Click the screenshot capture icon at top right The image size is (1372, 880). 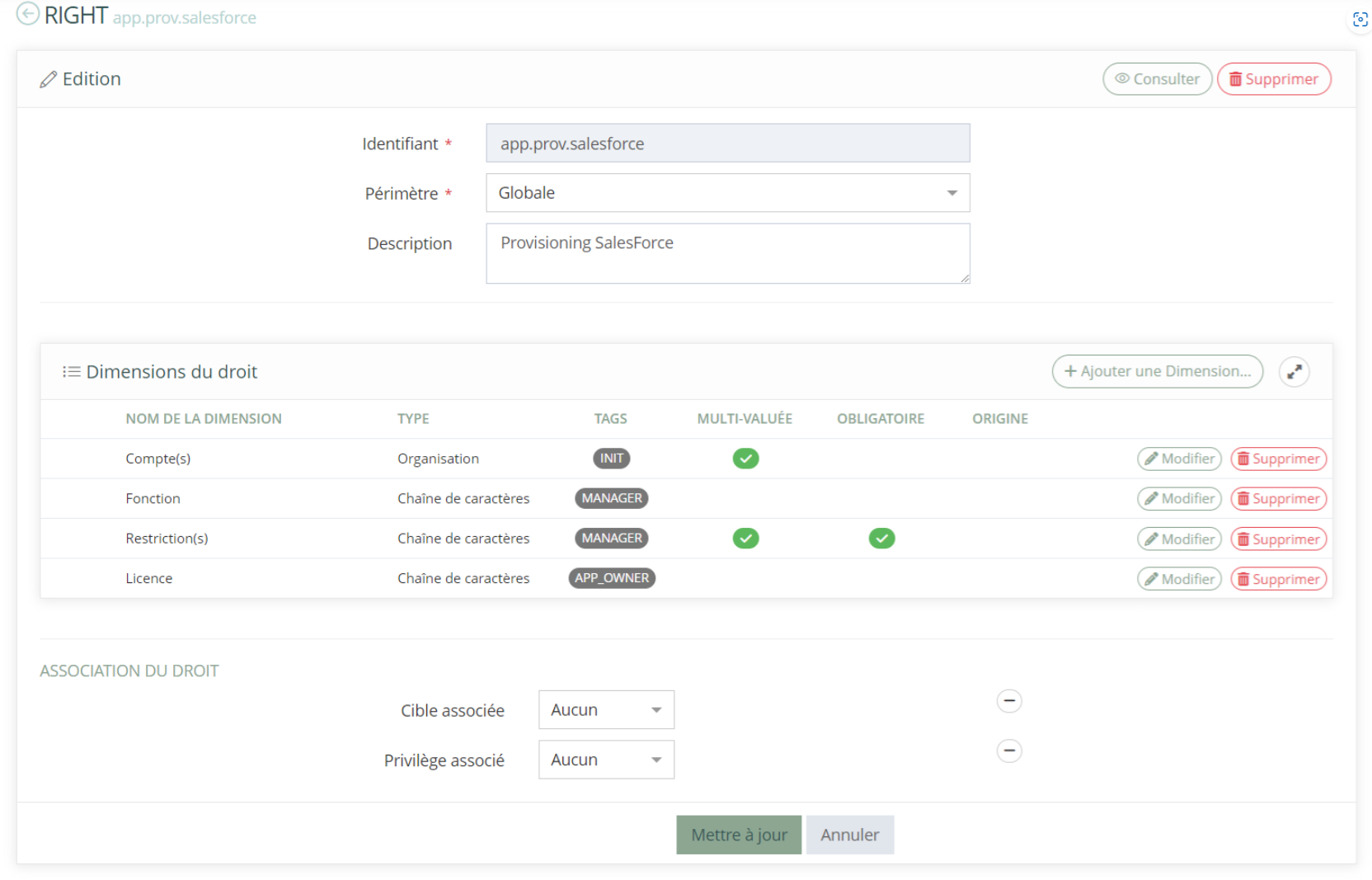1360,20
